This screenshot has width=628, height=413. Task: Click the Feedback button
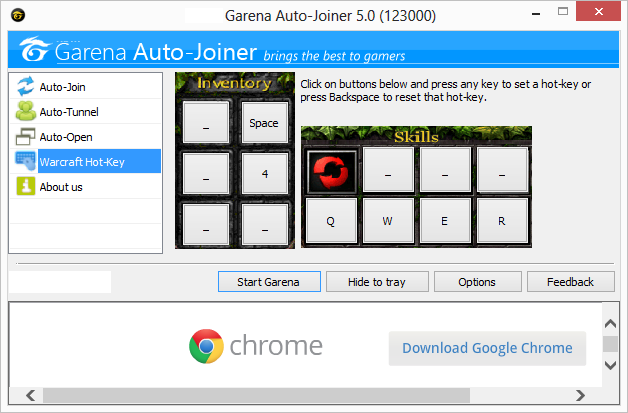point(570,282)
